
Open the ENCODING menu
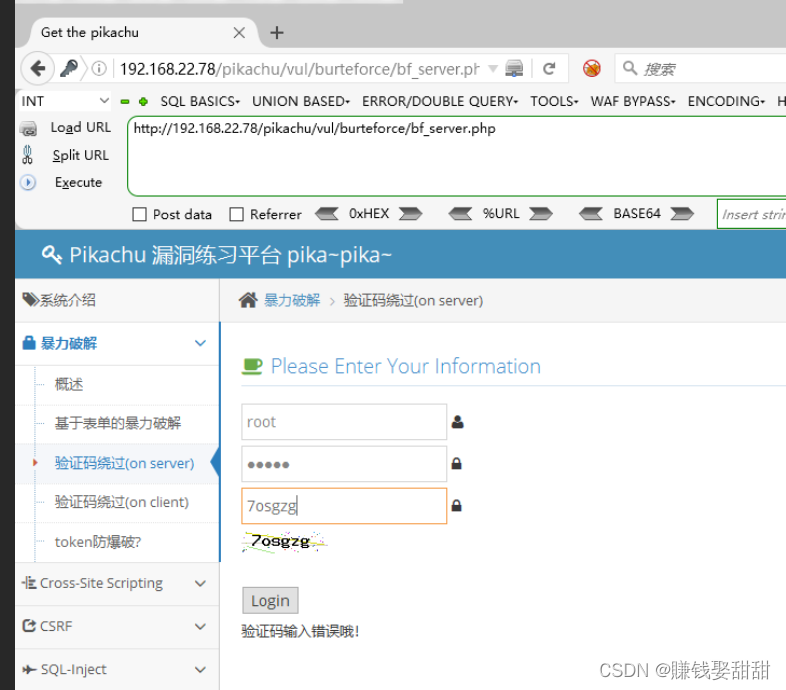tap(726, 101)
